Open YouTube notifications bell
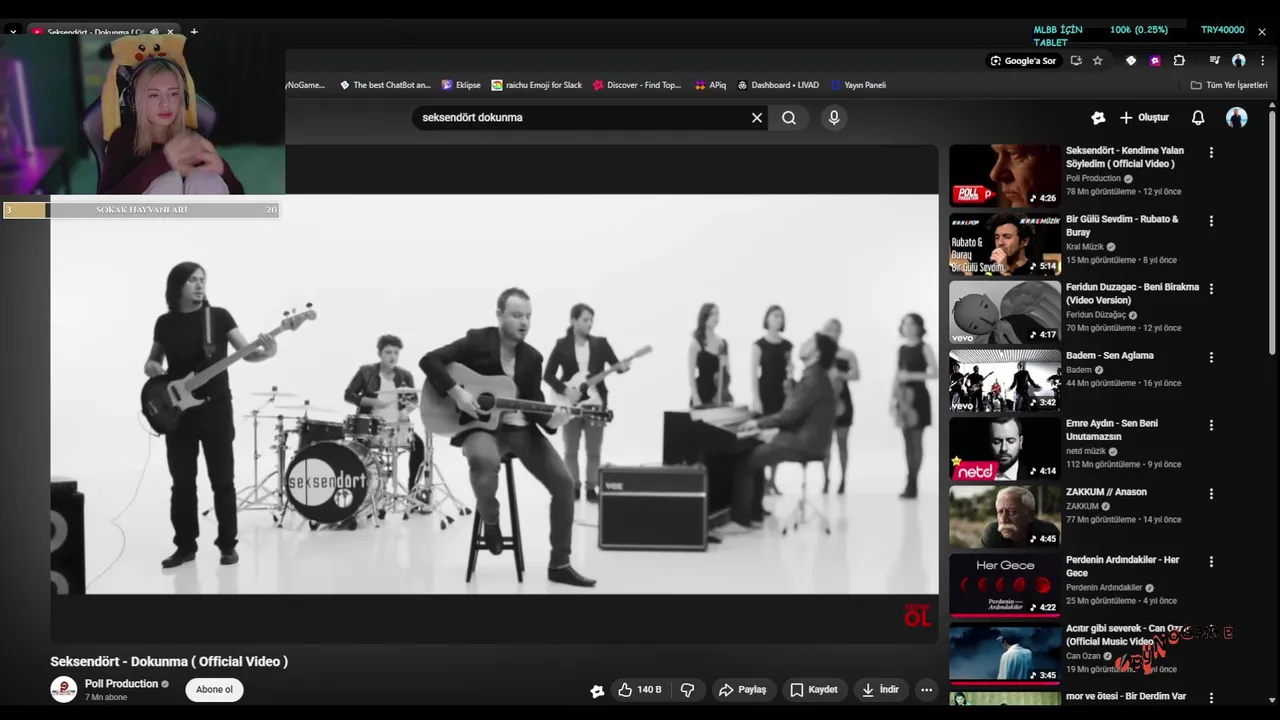The image size is (1280, 720). (1198, 118)
